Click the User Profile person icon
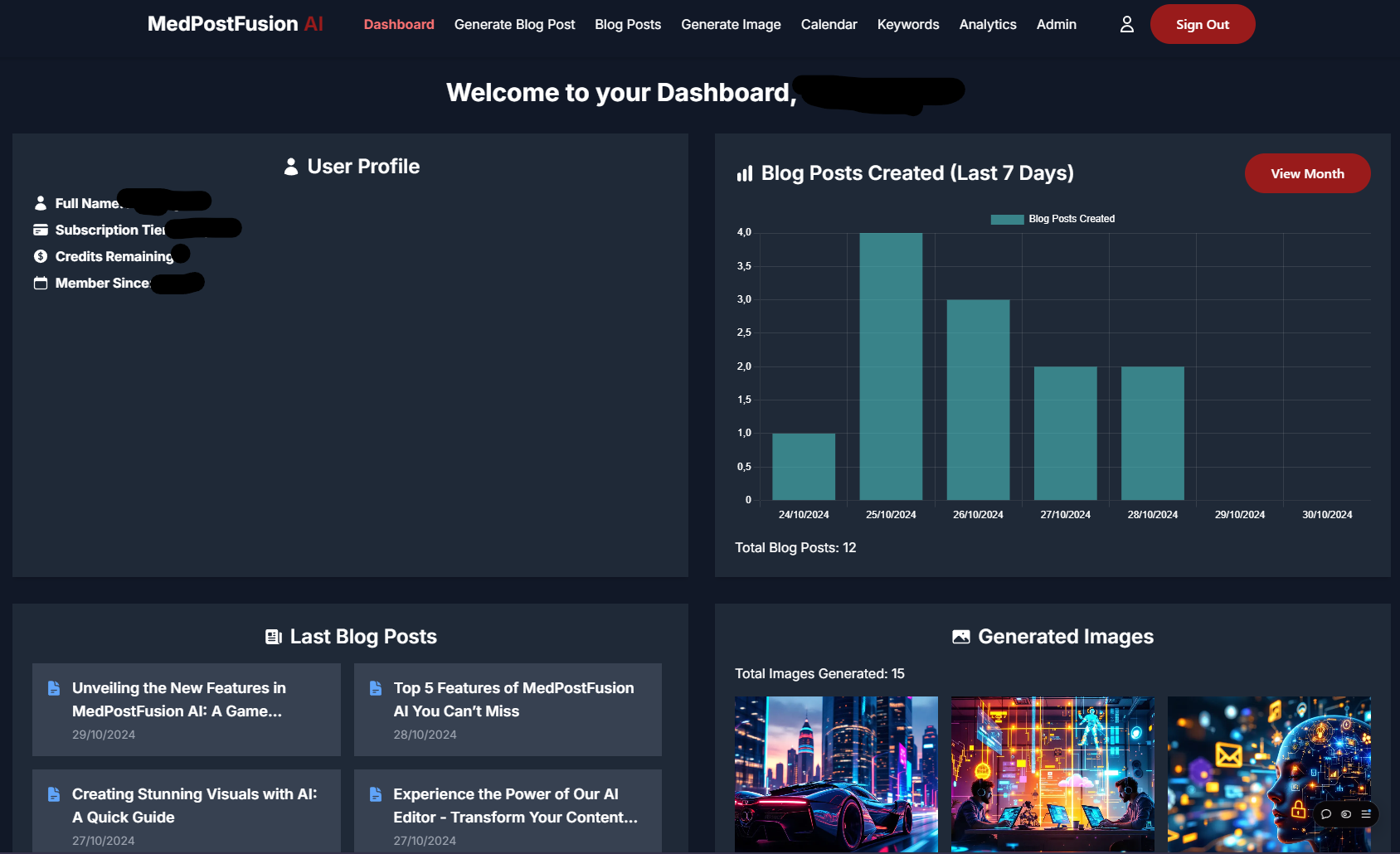The height and width of the screenshot is (854, 1400). pos(291,167)
